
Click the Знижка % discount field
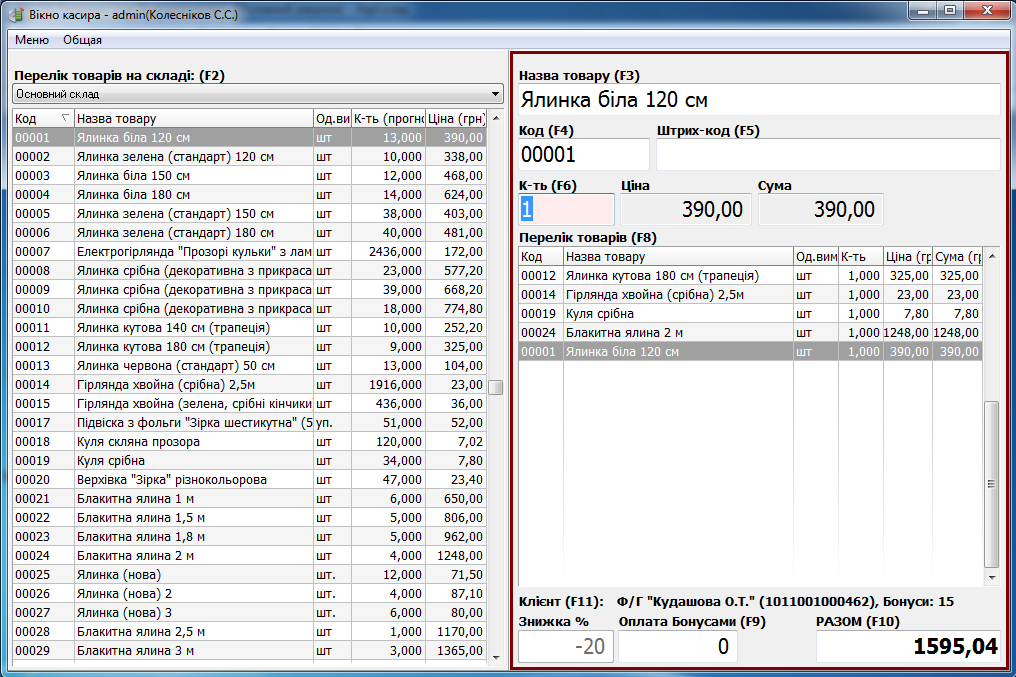tap(565, 647)
